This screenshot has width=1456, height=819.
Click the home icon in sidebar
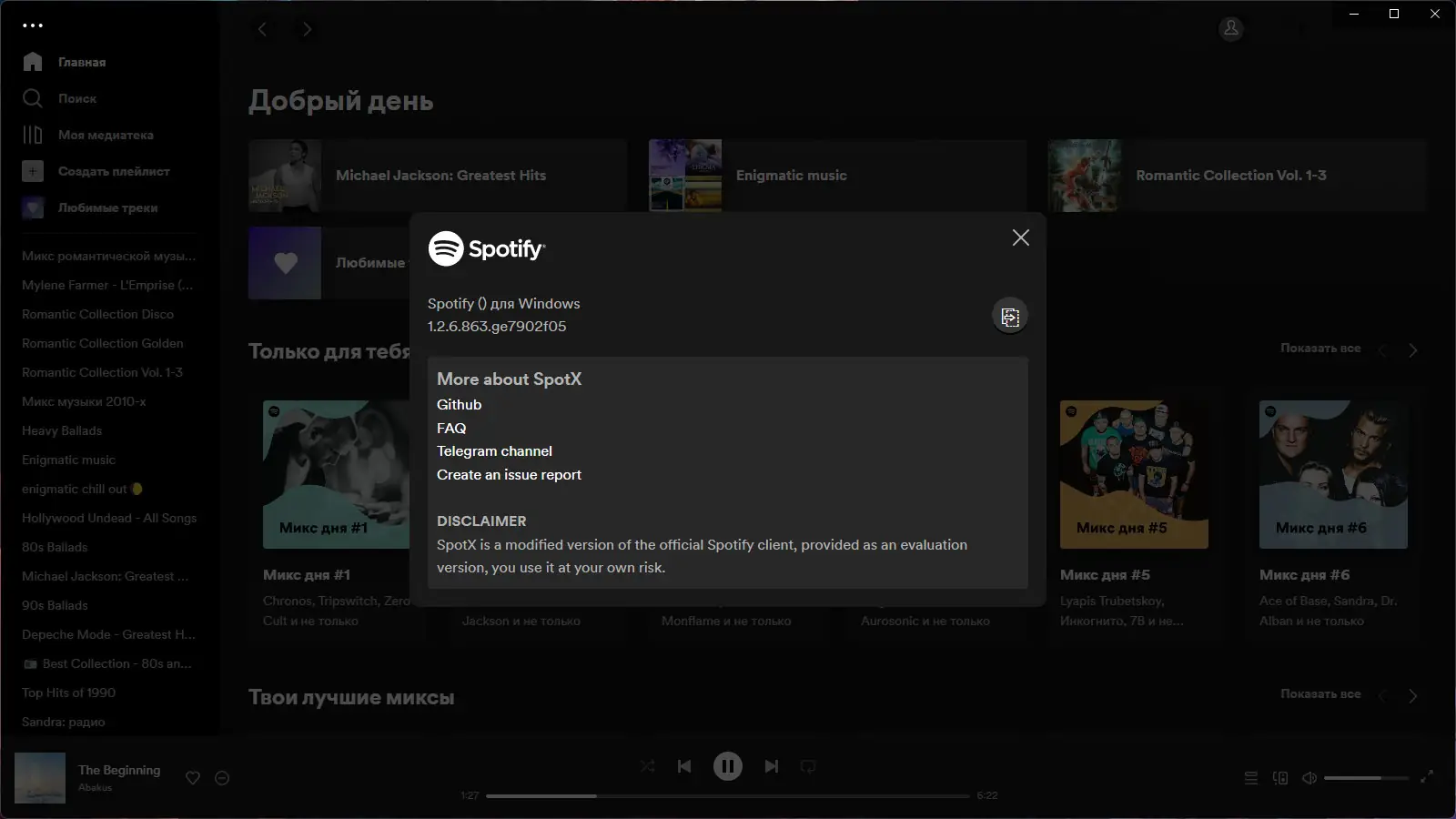[33, 62]
